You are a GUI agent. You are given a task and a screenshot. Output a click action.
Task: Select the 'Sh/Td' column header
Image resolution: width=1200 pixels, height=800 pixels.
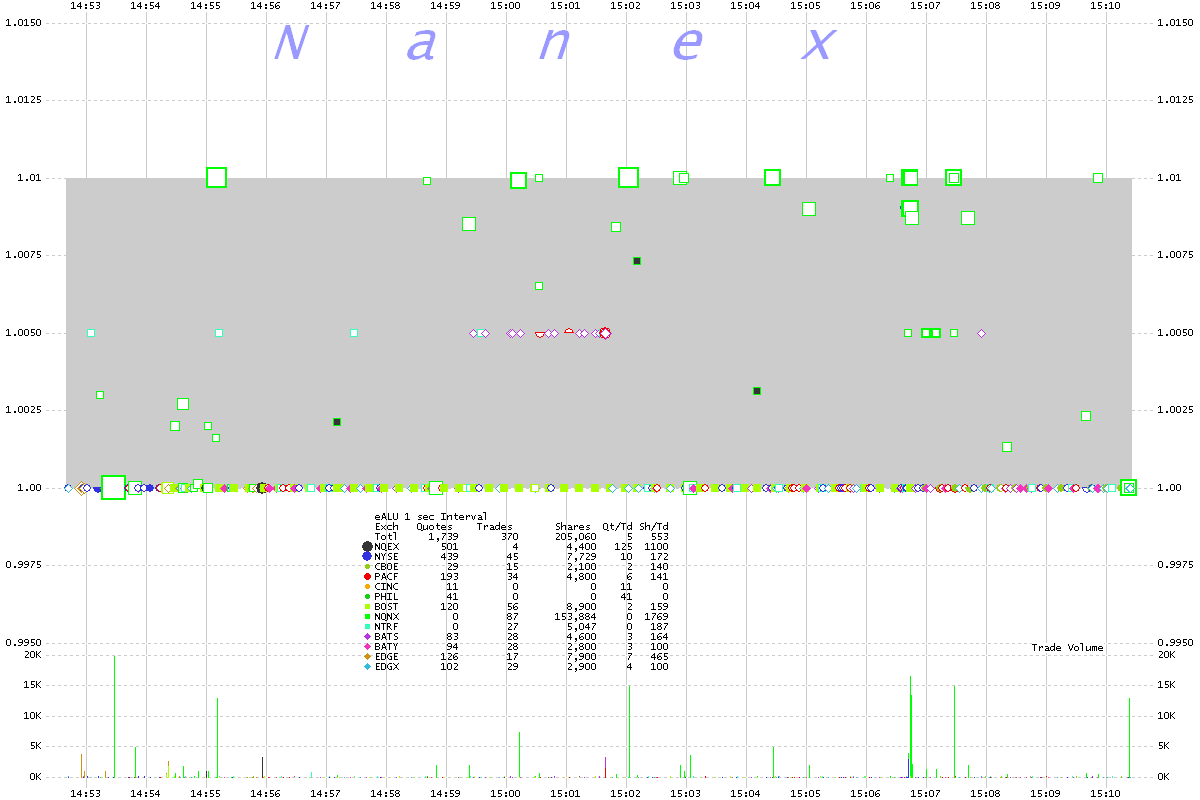click(x=654, y=526)
